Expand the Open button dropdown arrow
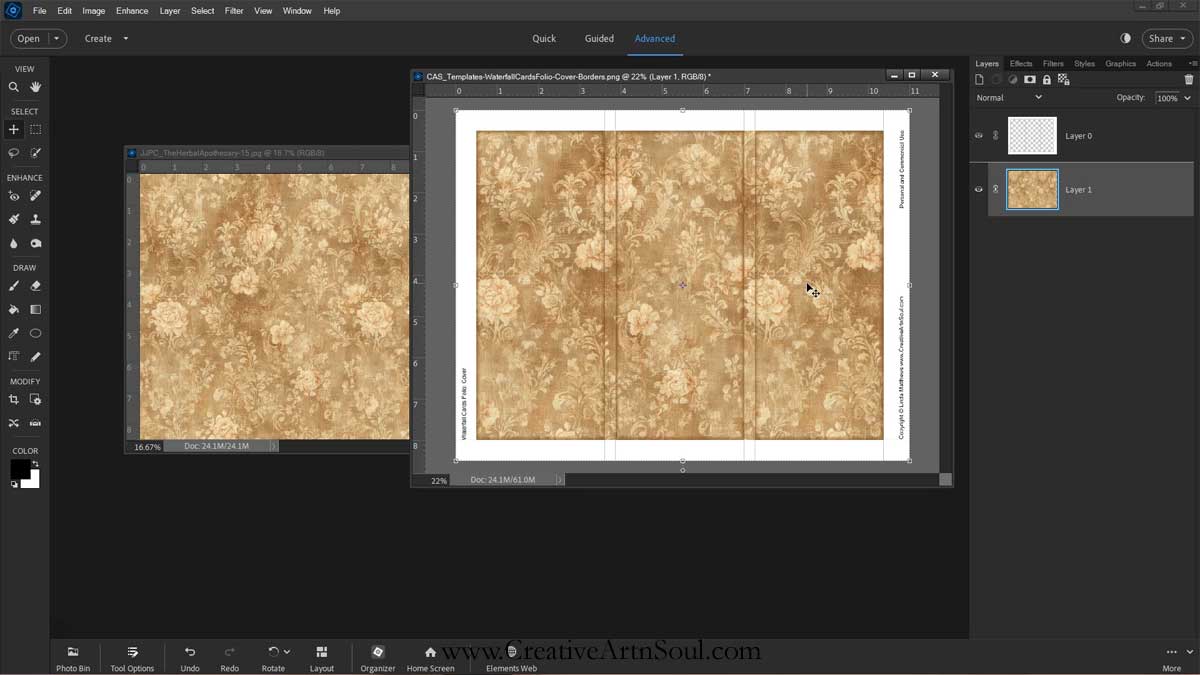1200x675 pixels. point(56,38)
